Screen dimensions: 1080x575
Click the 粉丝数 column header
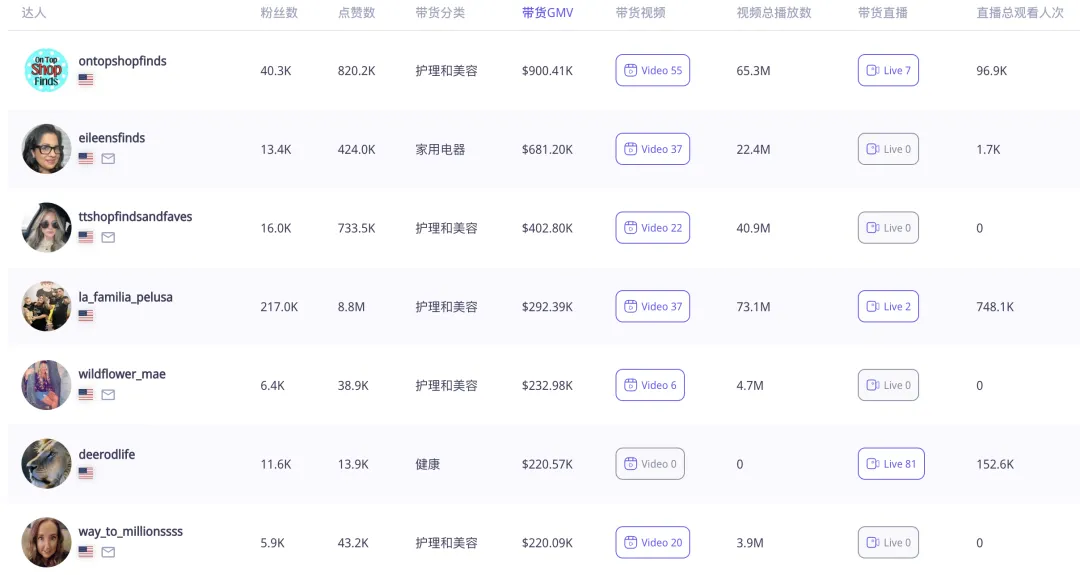280,13
